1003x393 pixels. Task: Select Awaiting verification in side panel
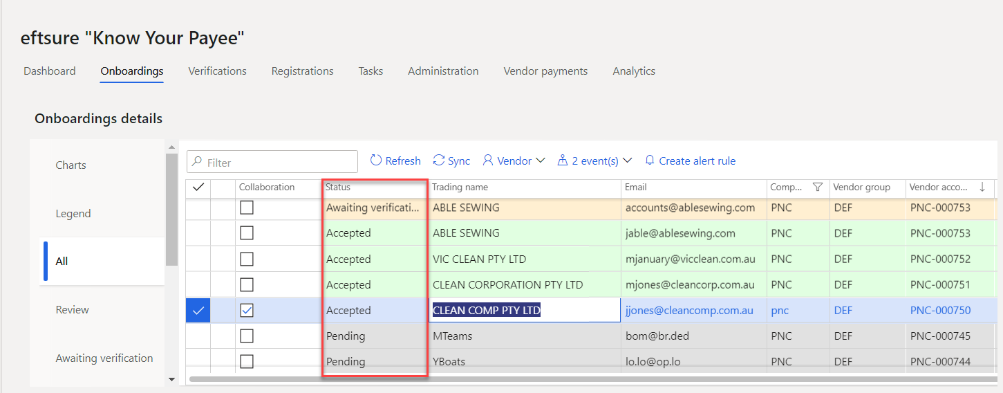pos(104,358)
